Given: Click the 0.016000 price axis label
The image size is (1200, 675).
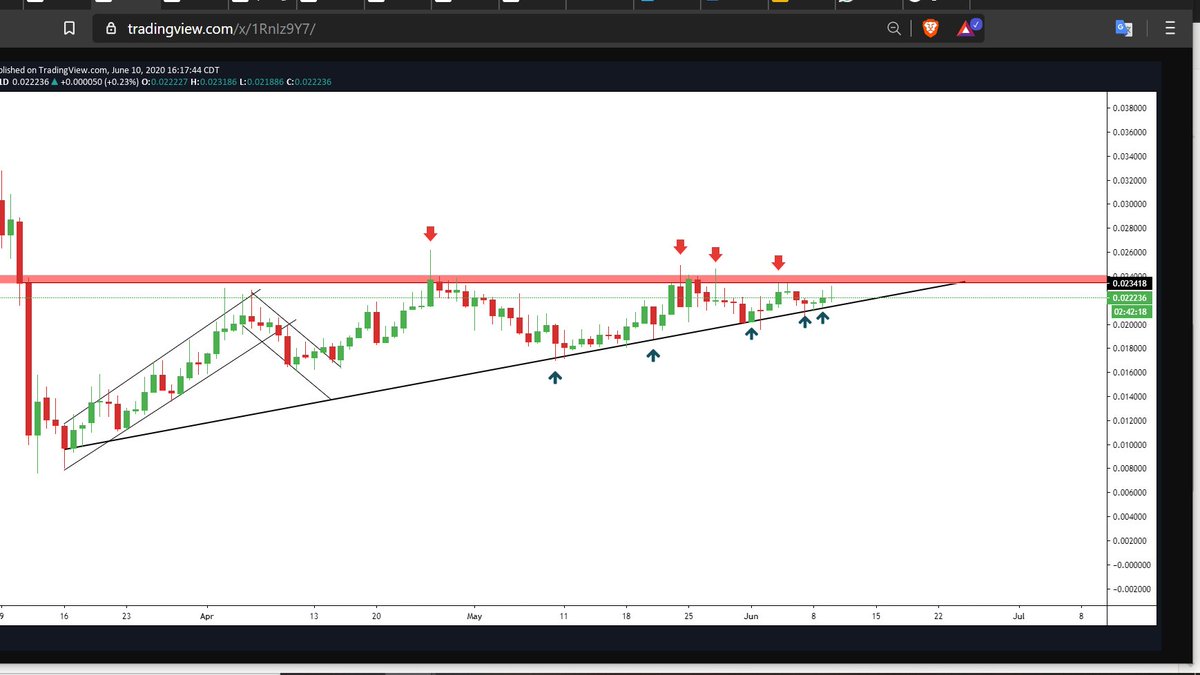Looking at the screenshot, I should (x=1131, y=373).
